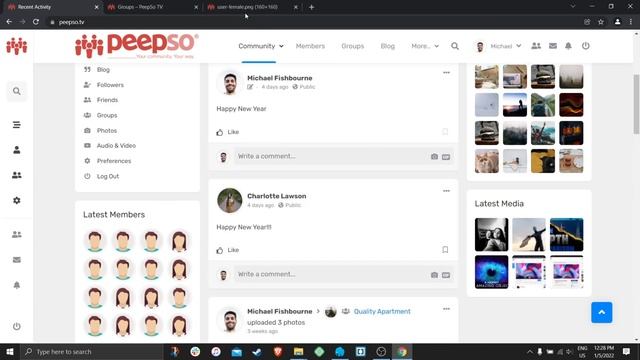The image size is (640, 360).
Task: Open File Explorer from taskbar
Action: (x=298, y=351)
